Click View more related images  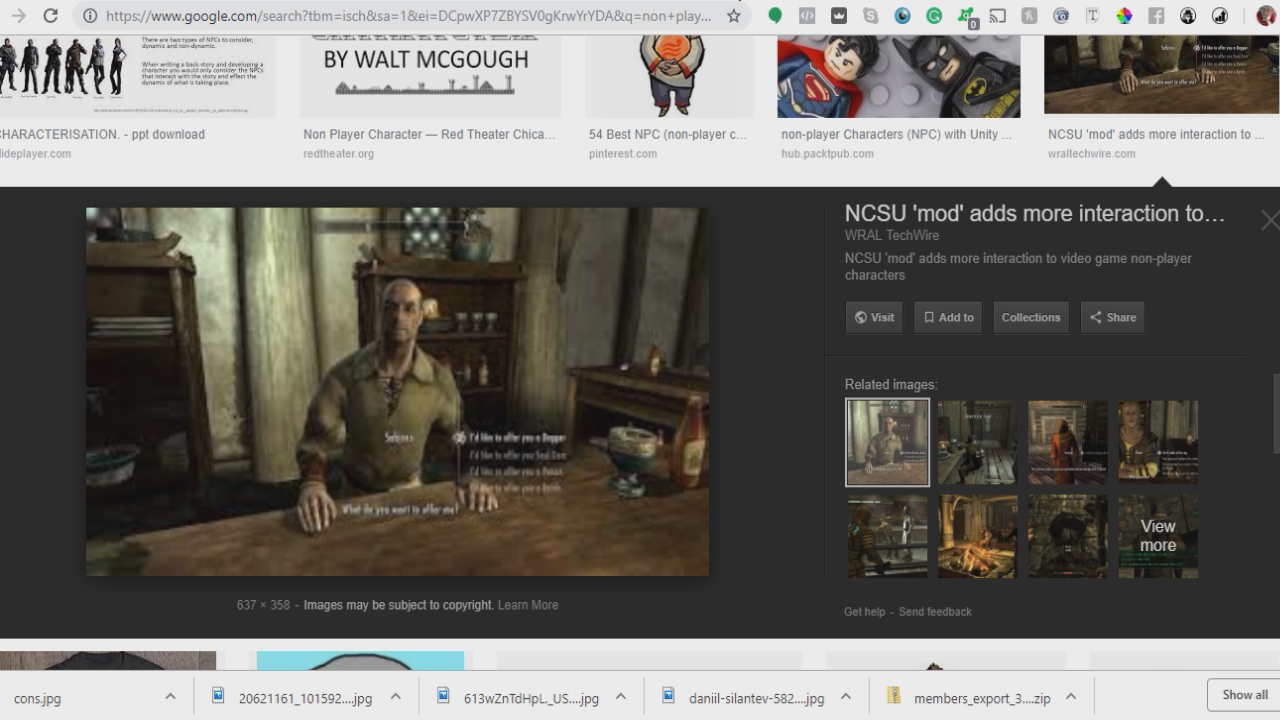(x=1158, y=536)
